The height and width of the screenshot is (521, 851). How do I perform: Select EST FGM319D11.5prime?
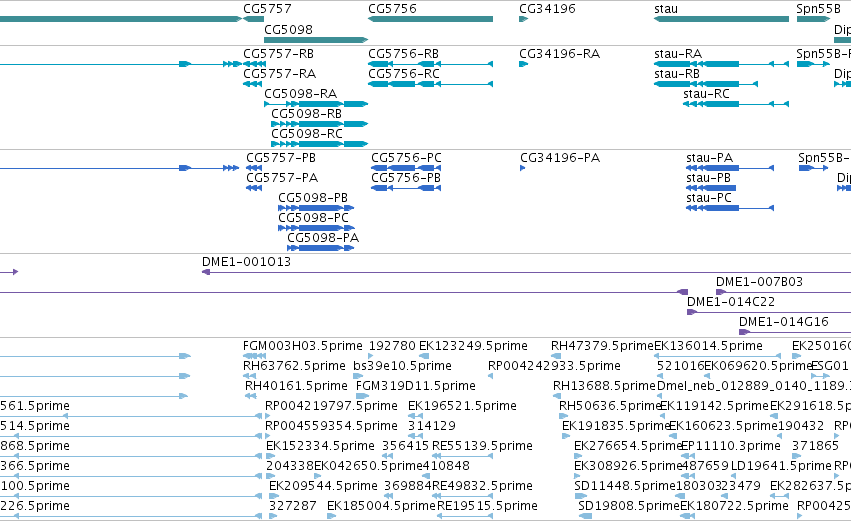tap(416, 386)
